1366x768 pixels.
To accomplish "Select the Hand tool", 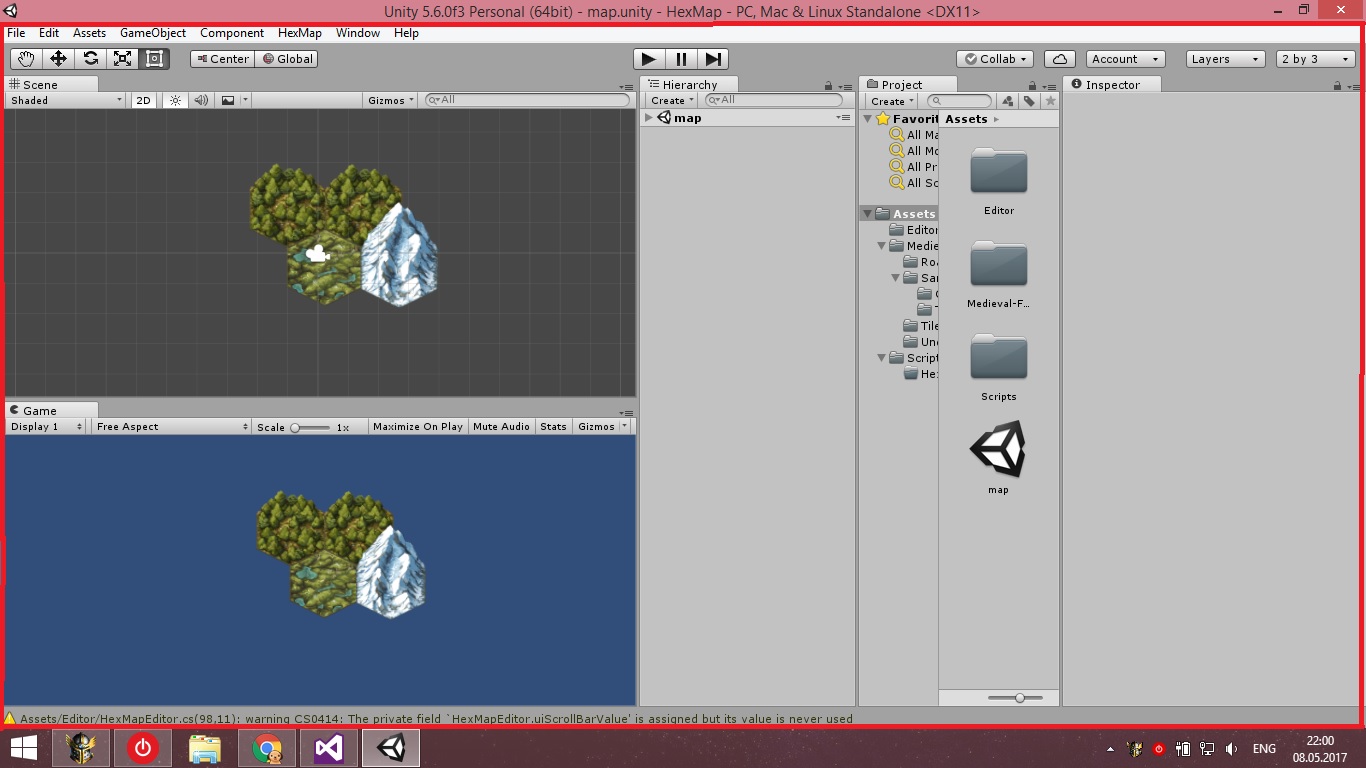I will [x=26, y=59].
